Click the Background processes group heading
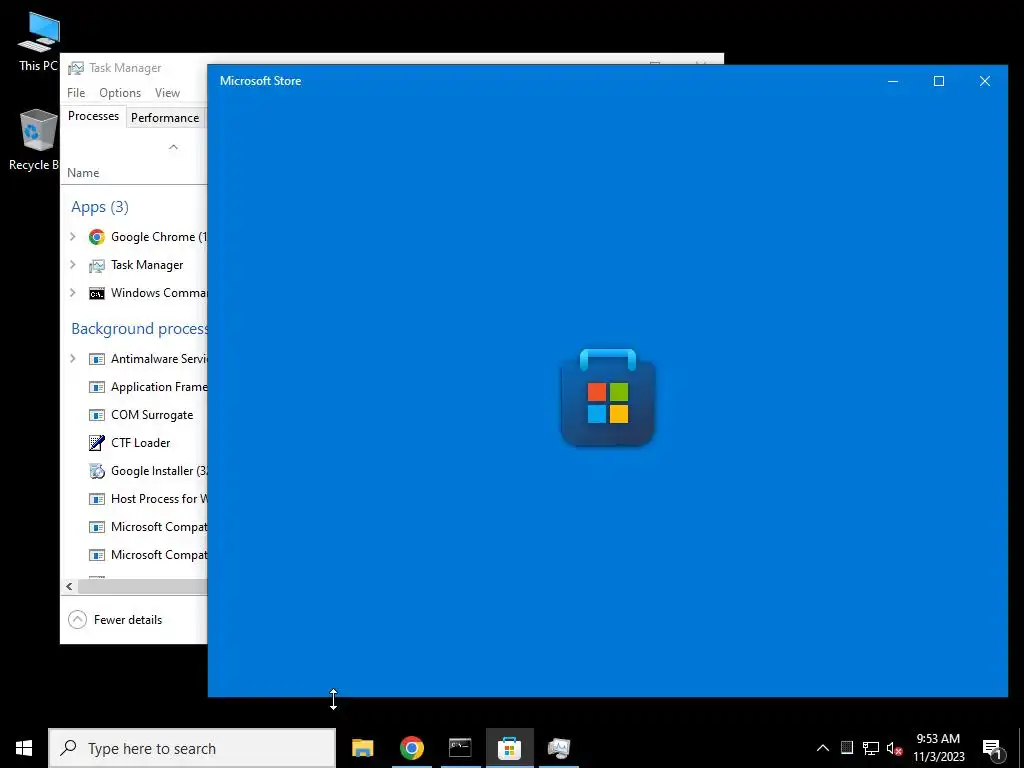1024x768 pixels. tap(139, 328)
